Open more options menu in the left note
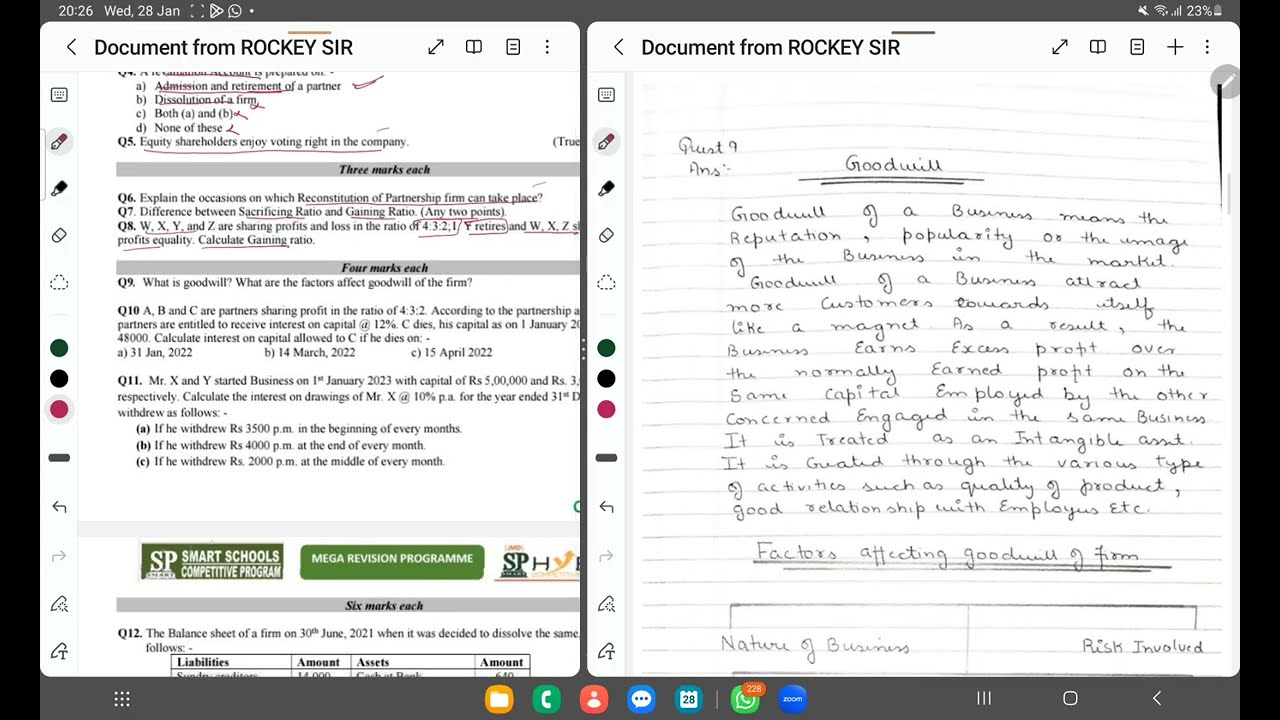 click(547, 47)
